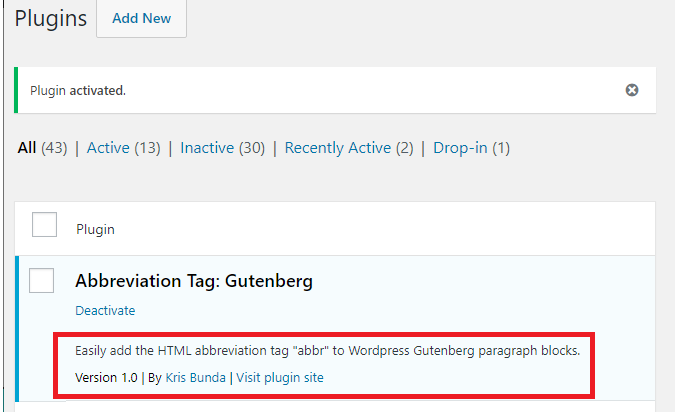
Task: Click the Add New button
Action: tap(141, 19)
